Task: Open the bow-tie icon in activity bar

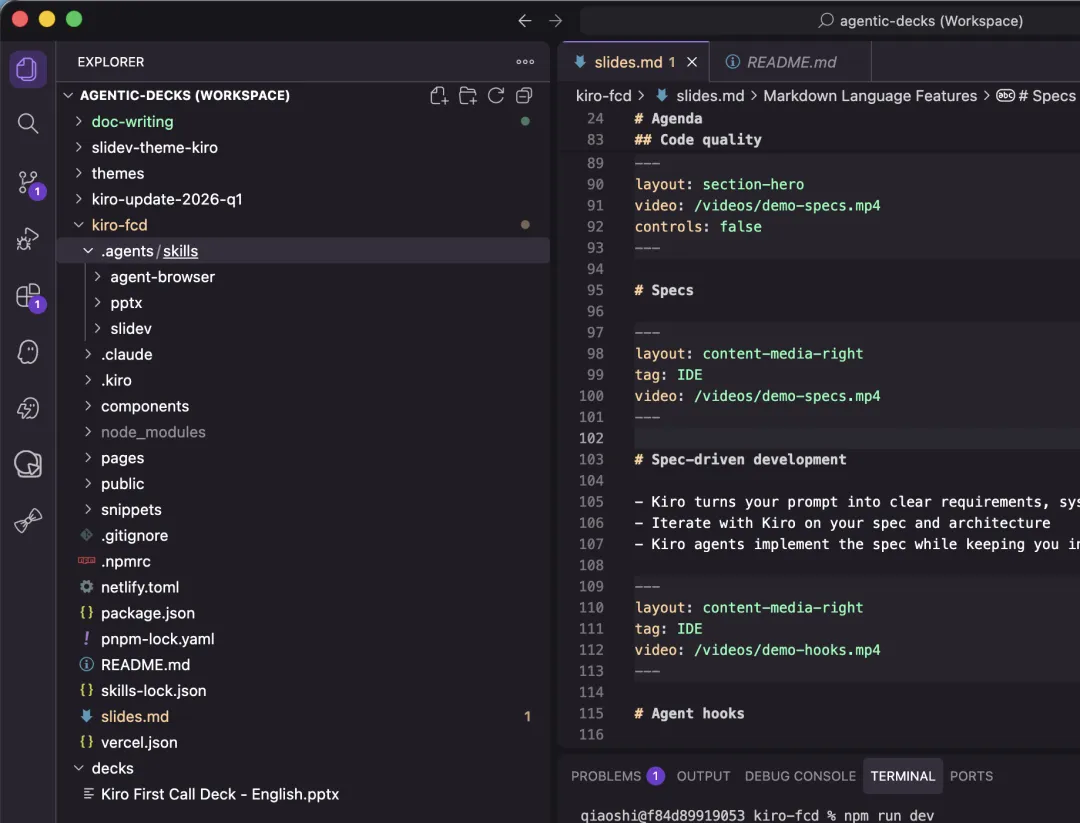Action: point(28,521)
